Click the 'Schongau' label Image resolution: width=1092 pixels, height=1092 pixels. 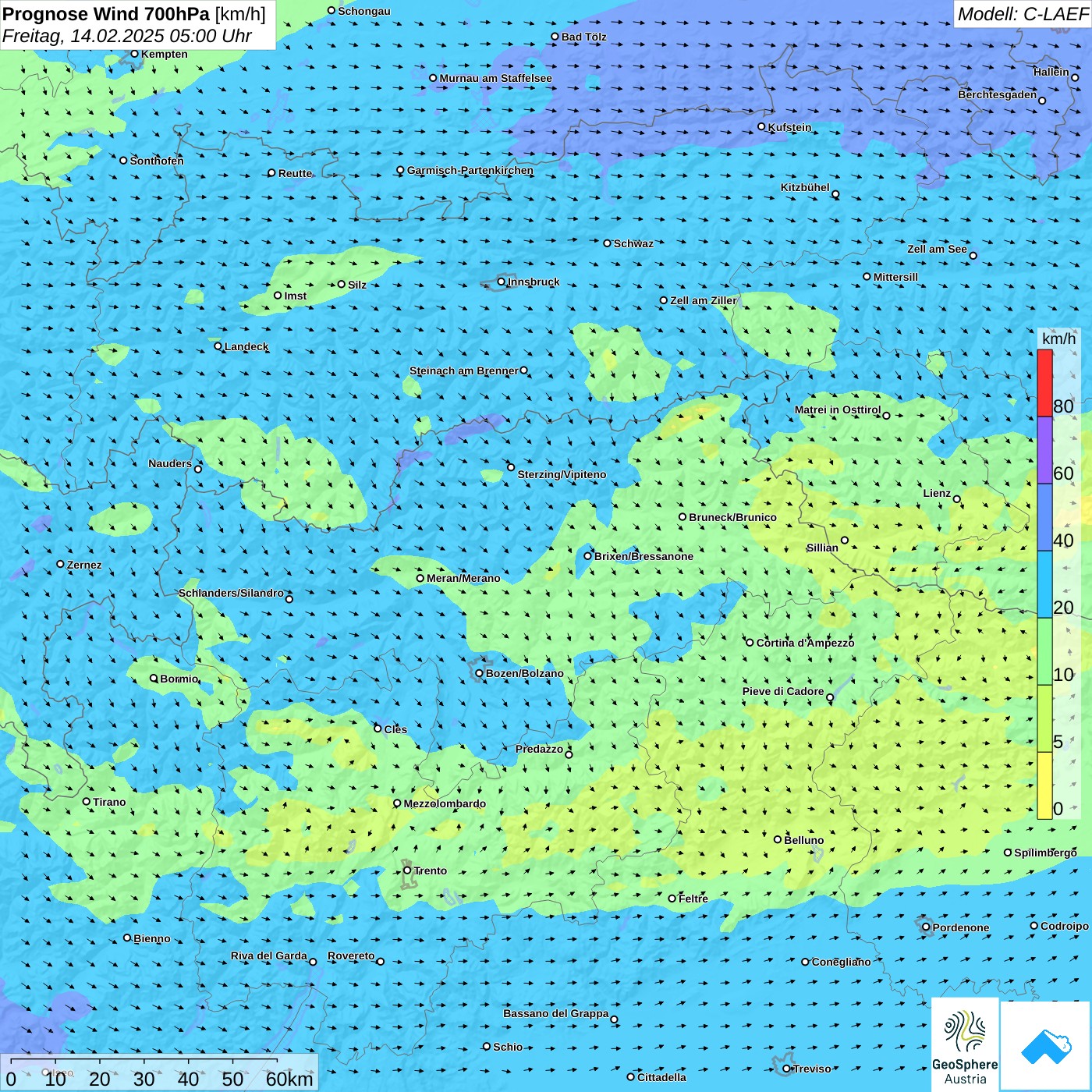tap(364, 11)
